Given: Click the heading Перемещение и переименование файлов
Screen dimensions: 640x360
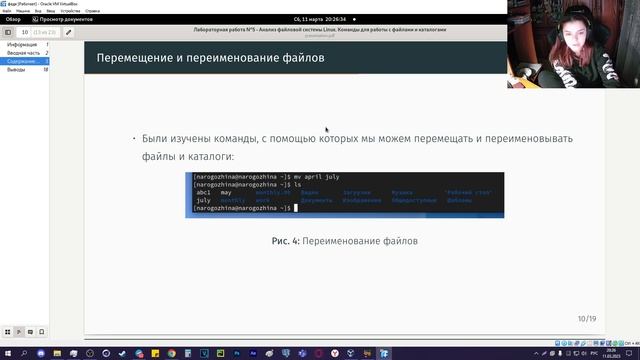Looking at the screenshot, I should pyautogui.click(x=210, y=58).
